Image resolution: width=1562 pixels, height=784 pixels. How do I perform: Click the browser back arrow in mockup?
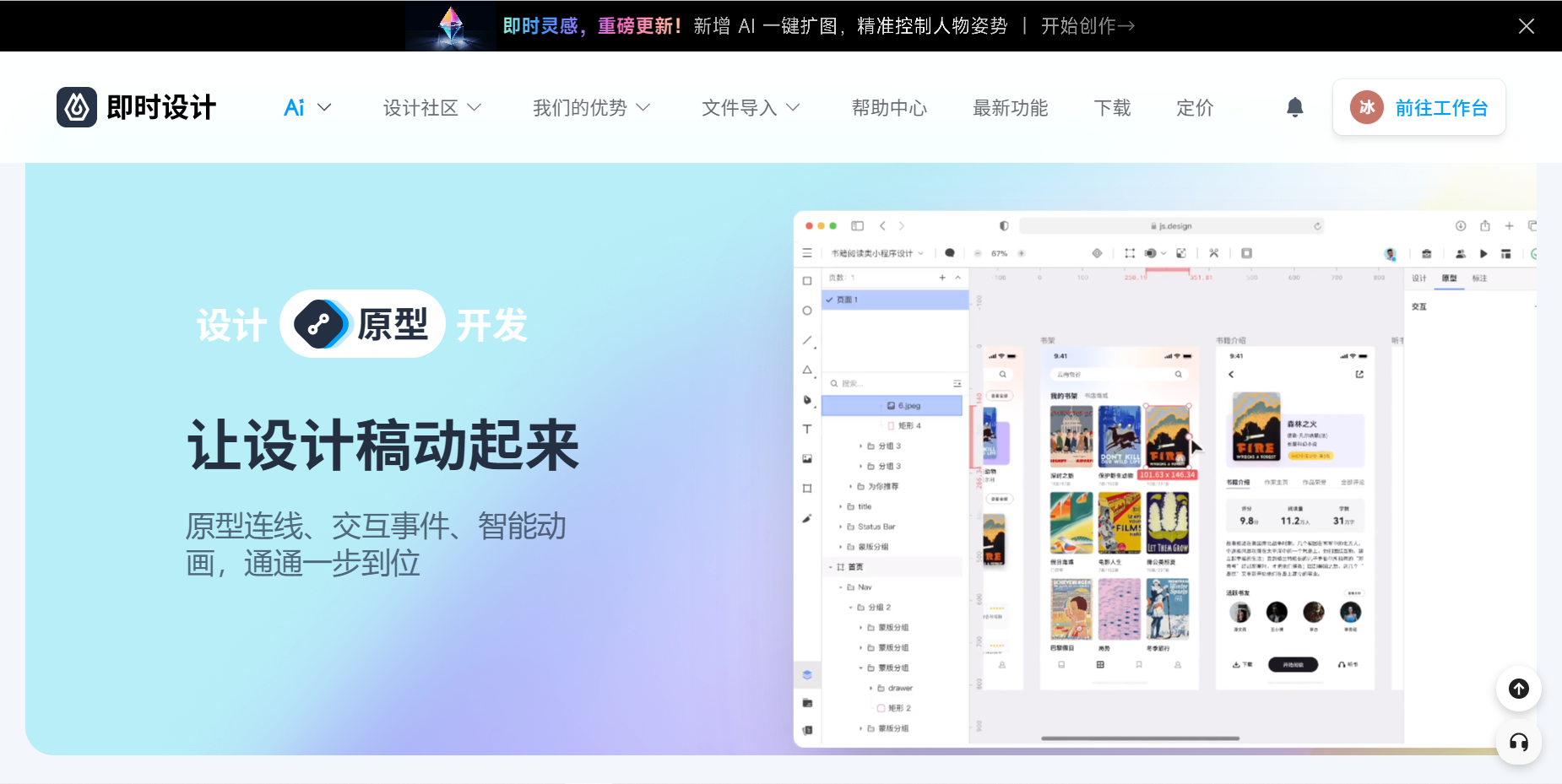pyautogui.click(x=882, y=226)
